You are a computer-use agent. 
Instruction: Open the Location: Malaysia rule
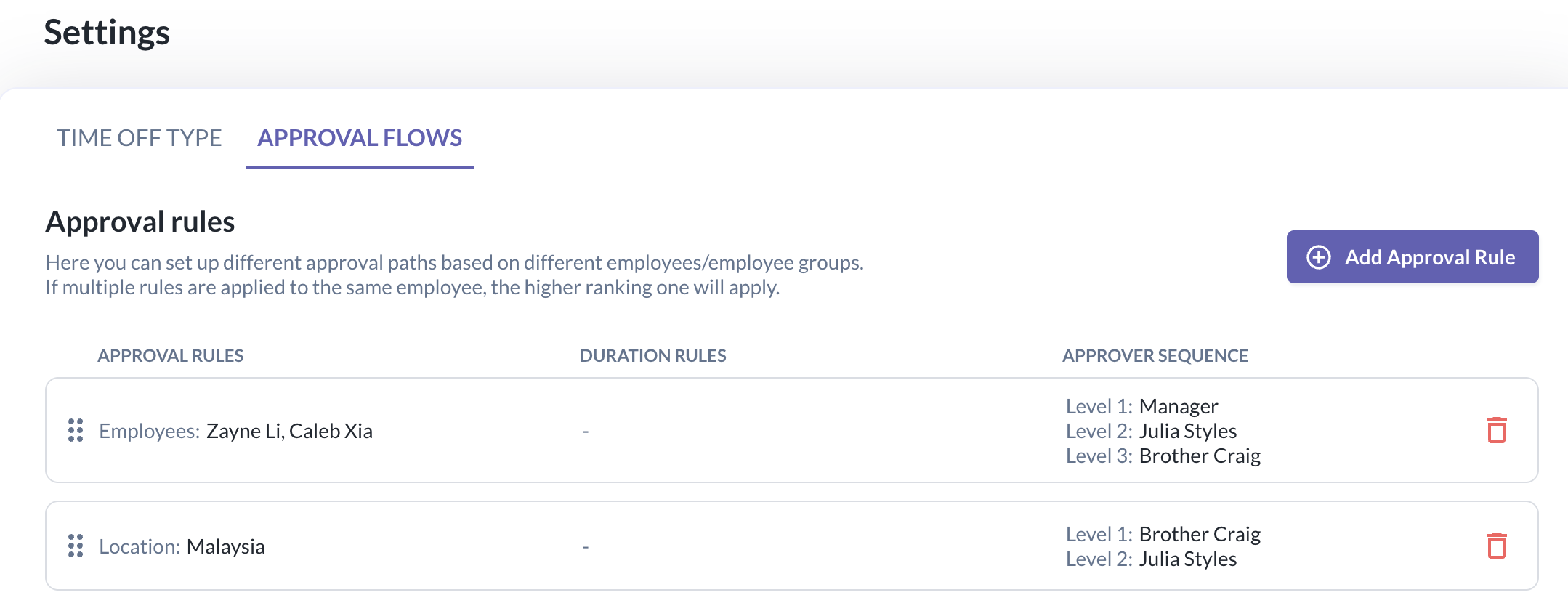pyautogui.click(x=182, y=546)
